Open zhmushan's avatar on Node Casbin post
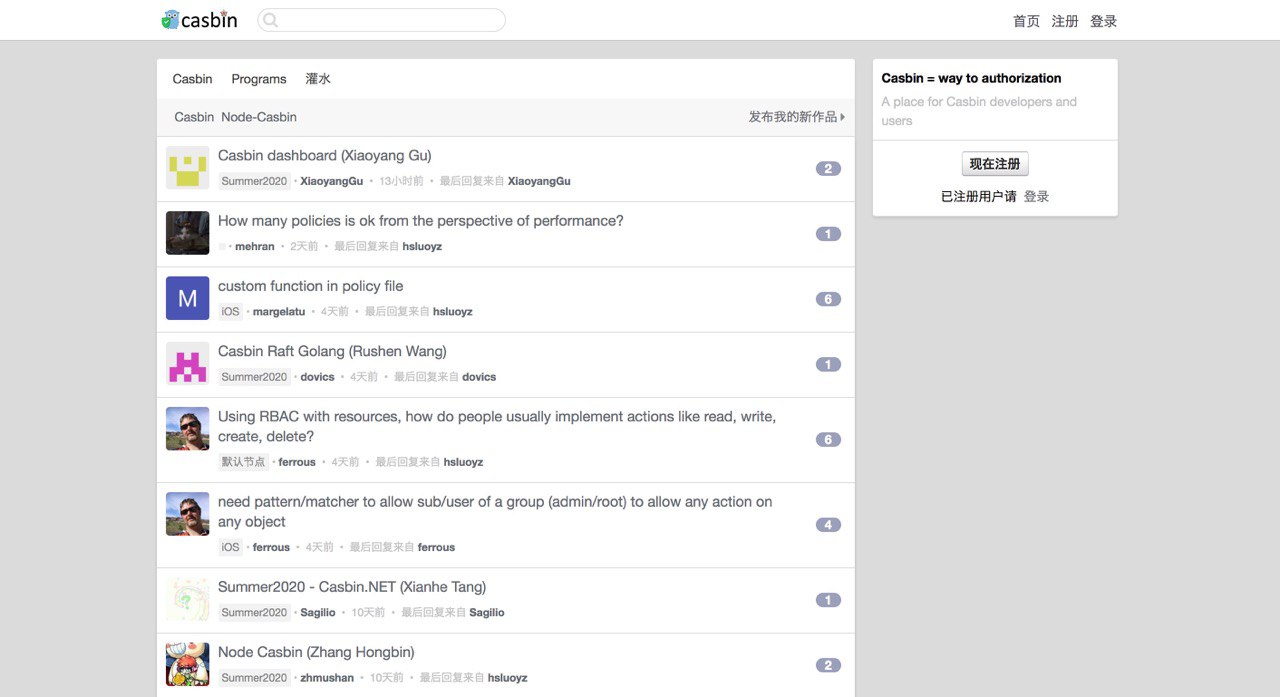The height and width of the screenshot is (697, 1280). pos(187,664)
